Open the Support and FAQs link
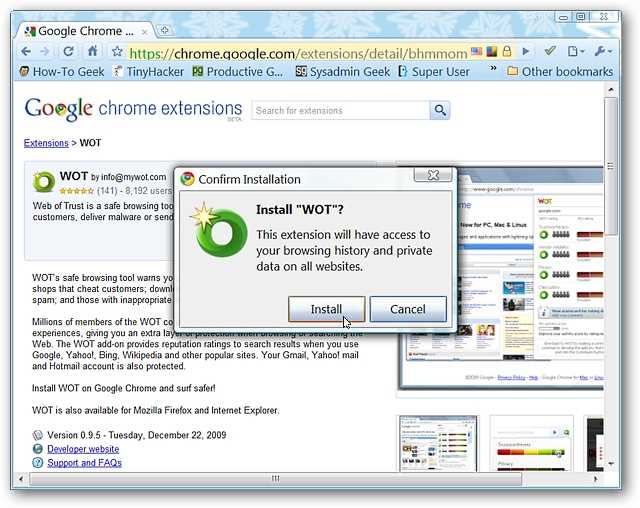 click(84, 463)
